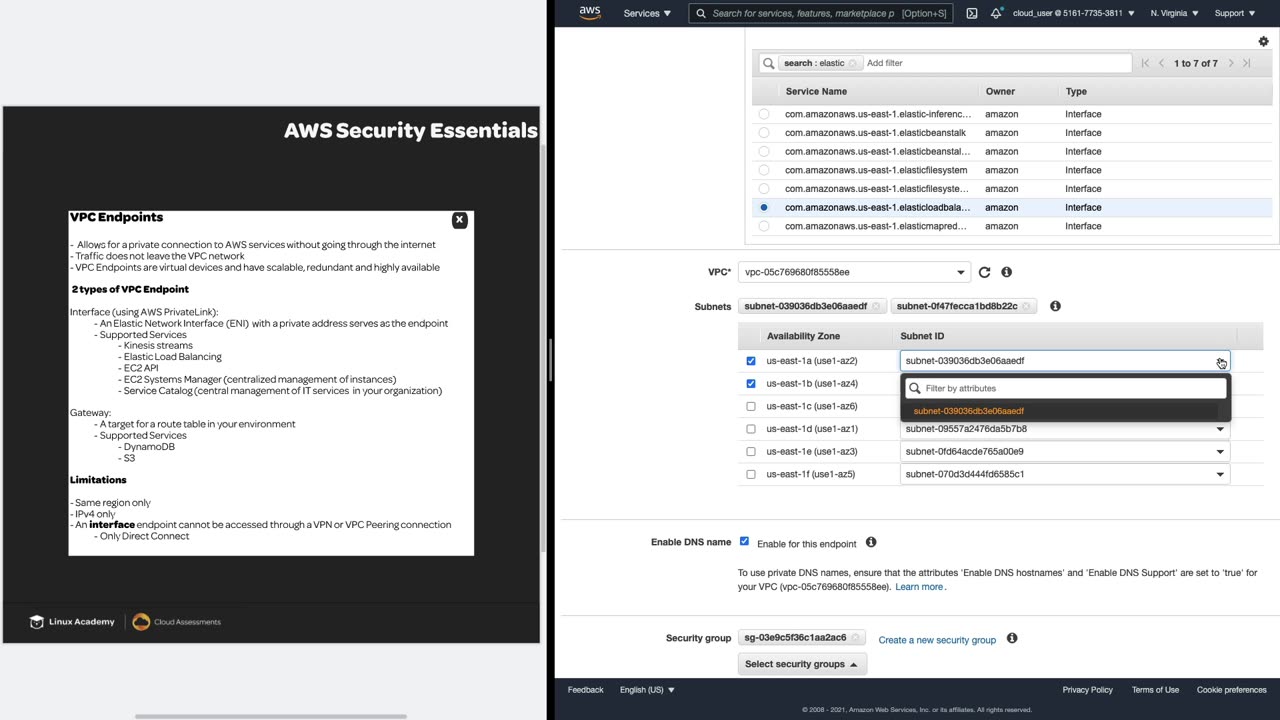This screenshot has height=720, width=1280.
Task: Click the notifications bell icon
Action: (996, 13)
